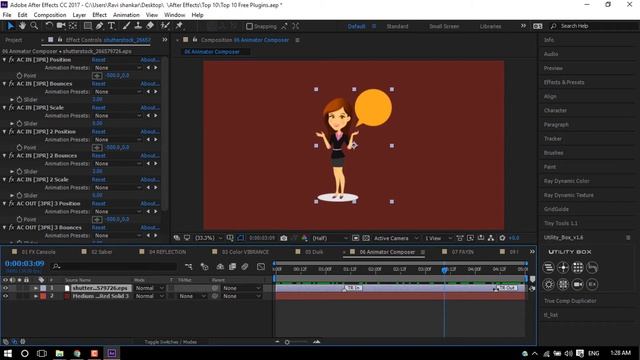Open resolution (Half) dropdown
Screen dimensions: 640x360
(x=329, y=238)
